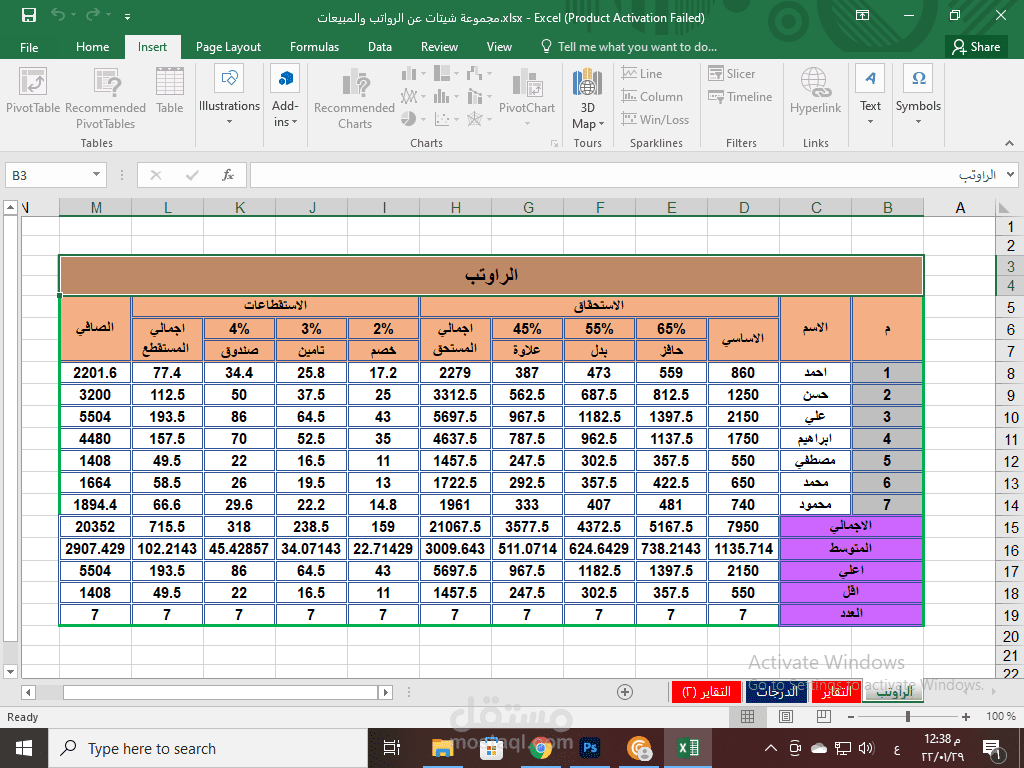This screenshot has height=768, width=1024.
Task: Insert a line or area chart
Action: (413, 97)
